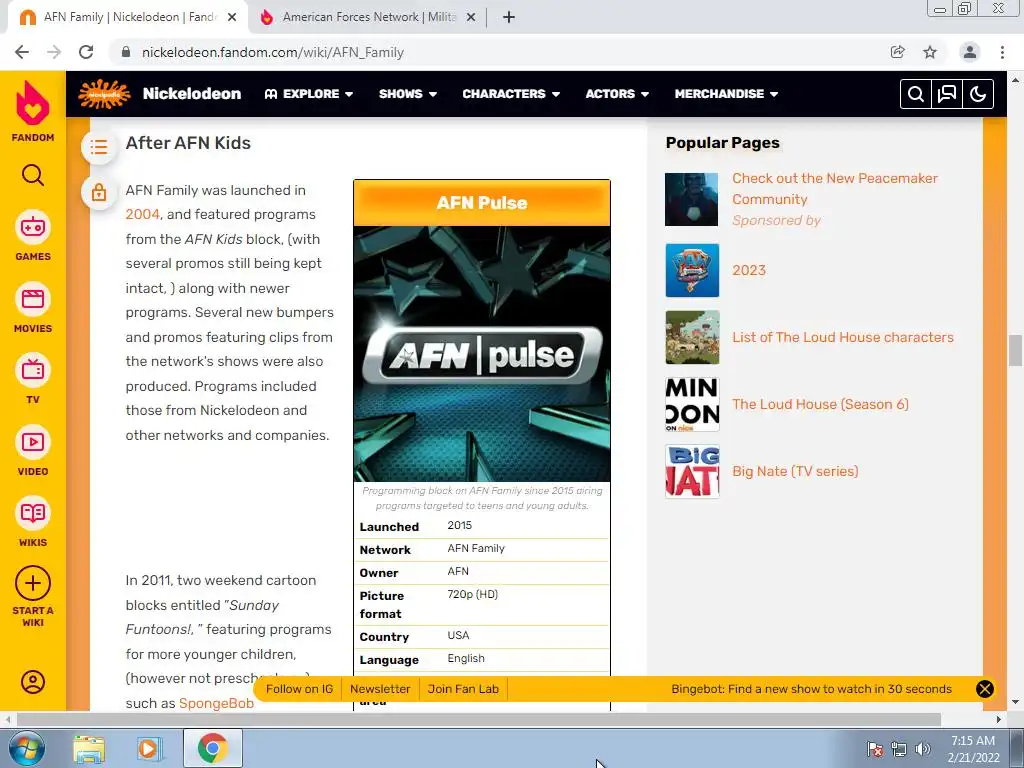Toggle dark theme moon icon
This screenshot has height=768, width=1024.
tap(978, 94)
